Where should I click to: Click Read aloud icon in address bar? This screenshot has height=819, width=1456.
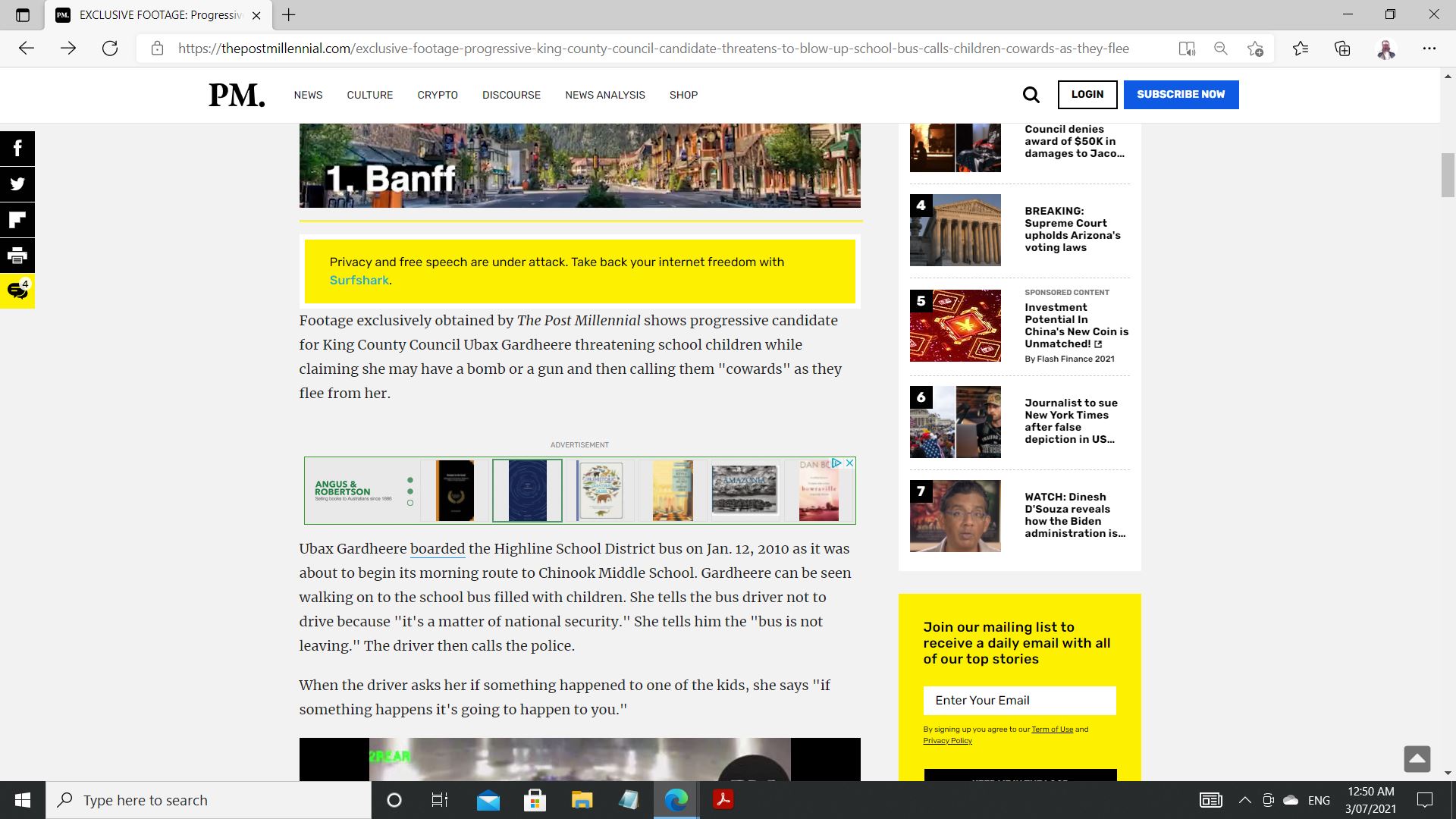click(1187, 49)
